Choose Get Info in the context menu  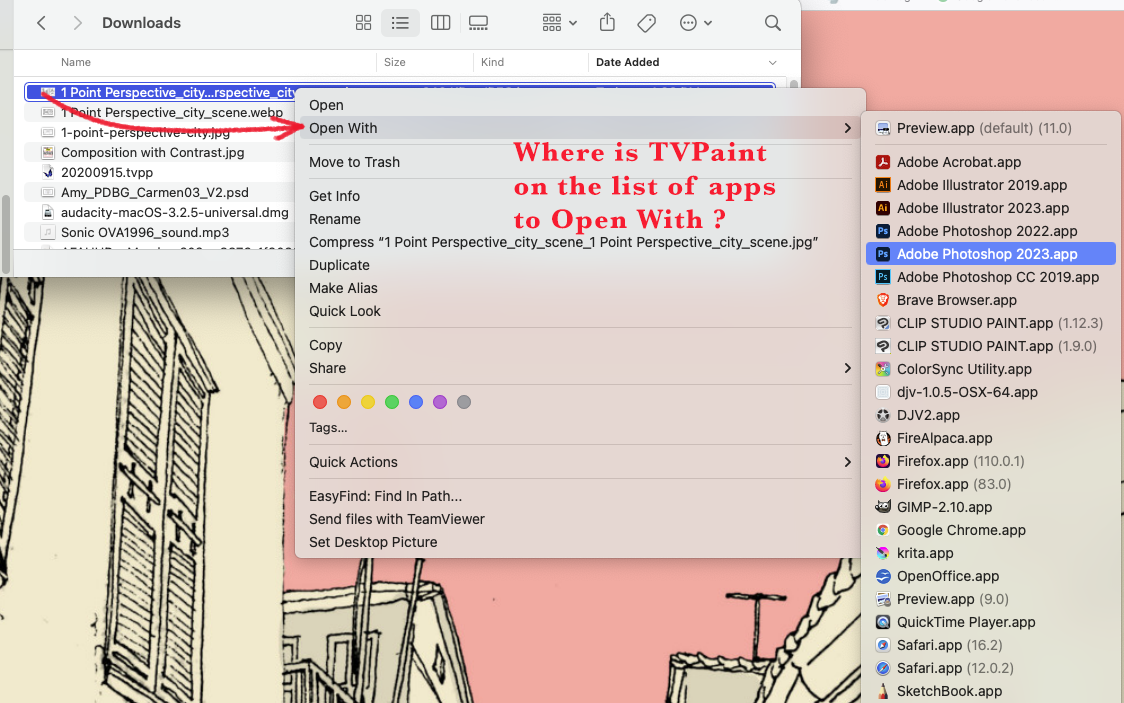click(334, 196)
